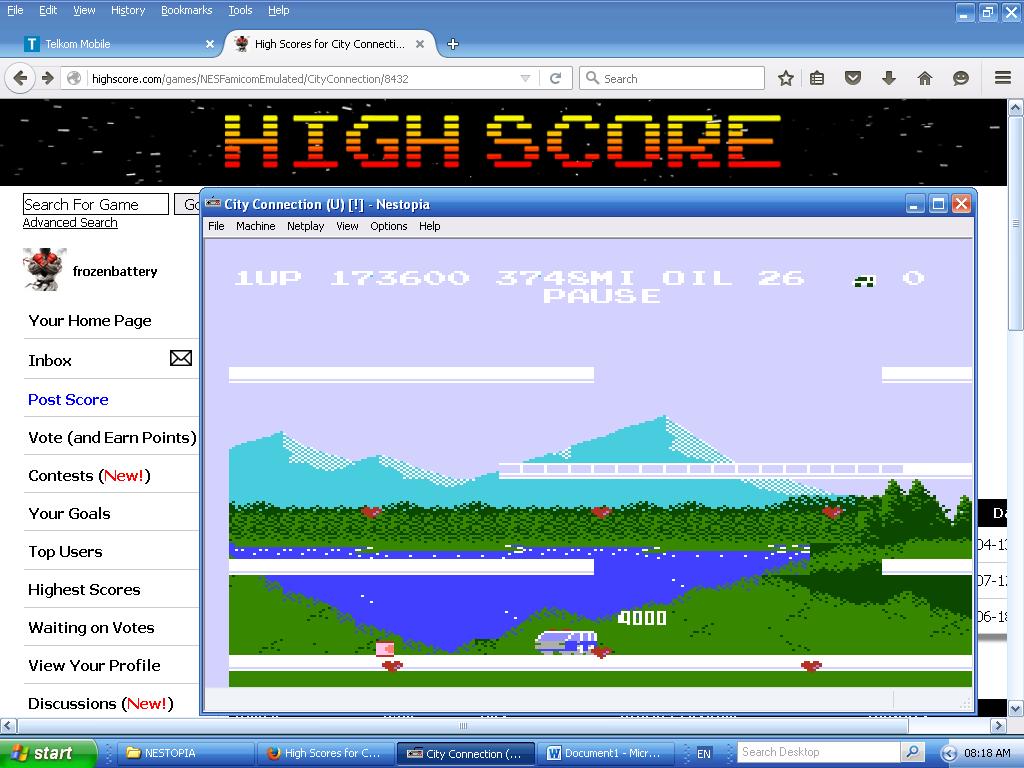This screenshot has height=768, width=1024.
Task: Open the Contests link
Action: pos(89,475)
